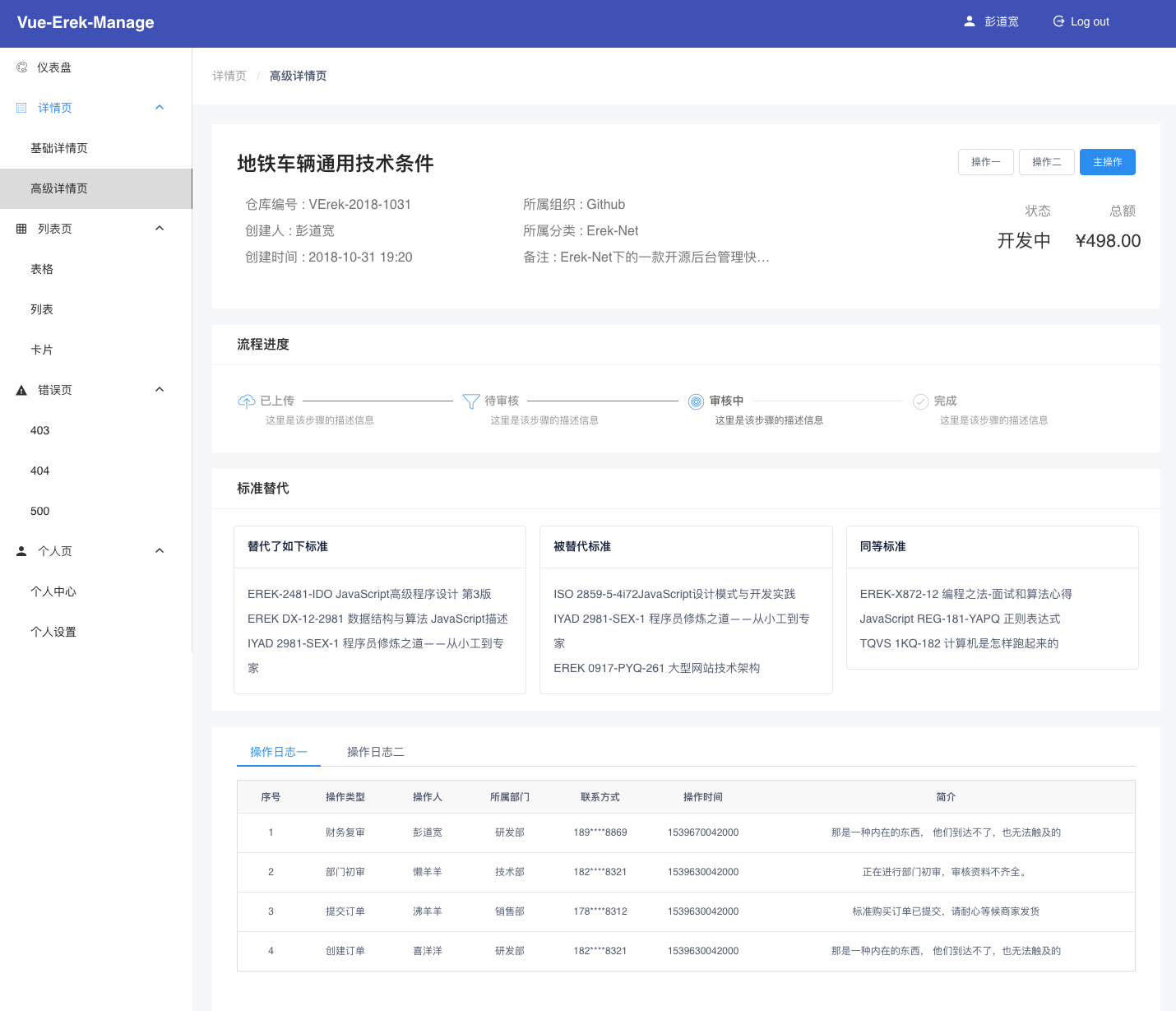Collapse the 列表页 submenu chevron

click(160, 228)
